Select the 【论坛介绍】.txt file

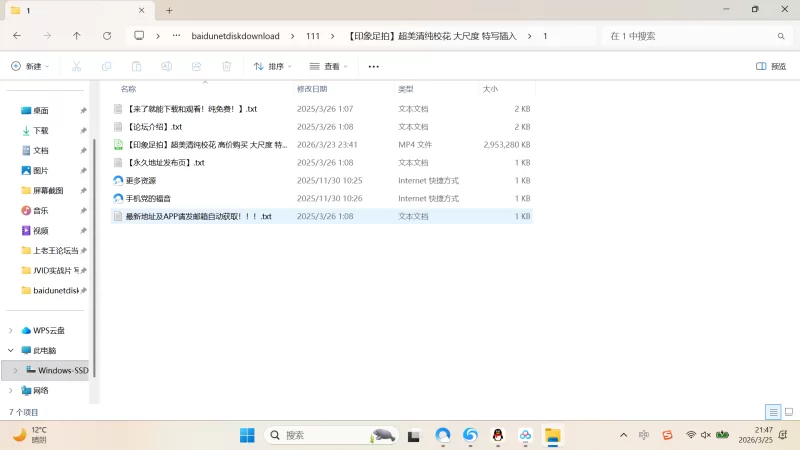pyautogui.click(x=322, y=127)
